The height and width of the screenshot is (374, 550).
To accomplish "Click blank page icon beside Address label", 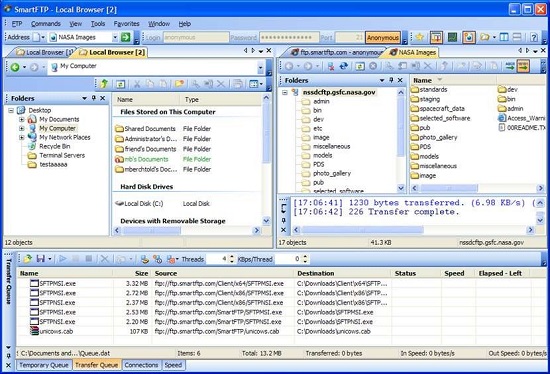I will coord(36,37).
